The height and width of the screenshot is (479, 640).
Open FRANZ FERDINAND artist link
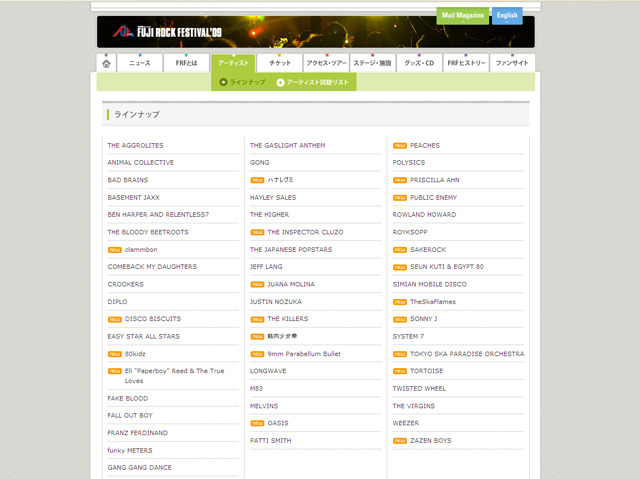138,433
